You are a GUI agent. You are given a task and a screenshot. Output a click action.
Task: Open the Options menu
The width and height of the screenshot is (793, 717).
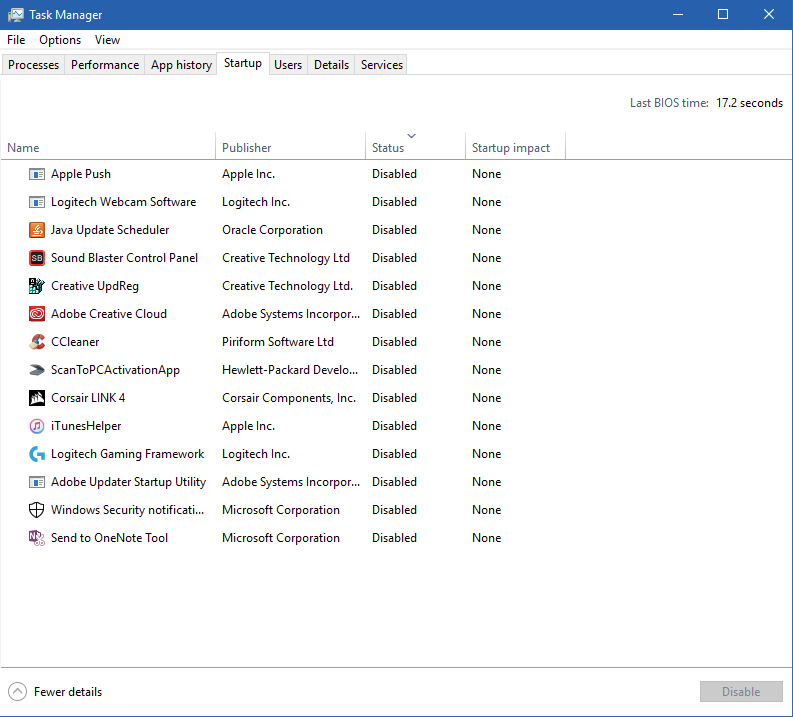coord(60,40)
